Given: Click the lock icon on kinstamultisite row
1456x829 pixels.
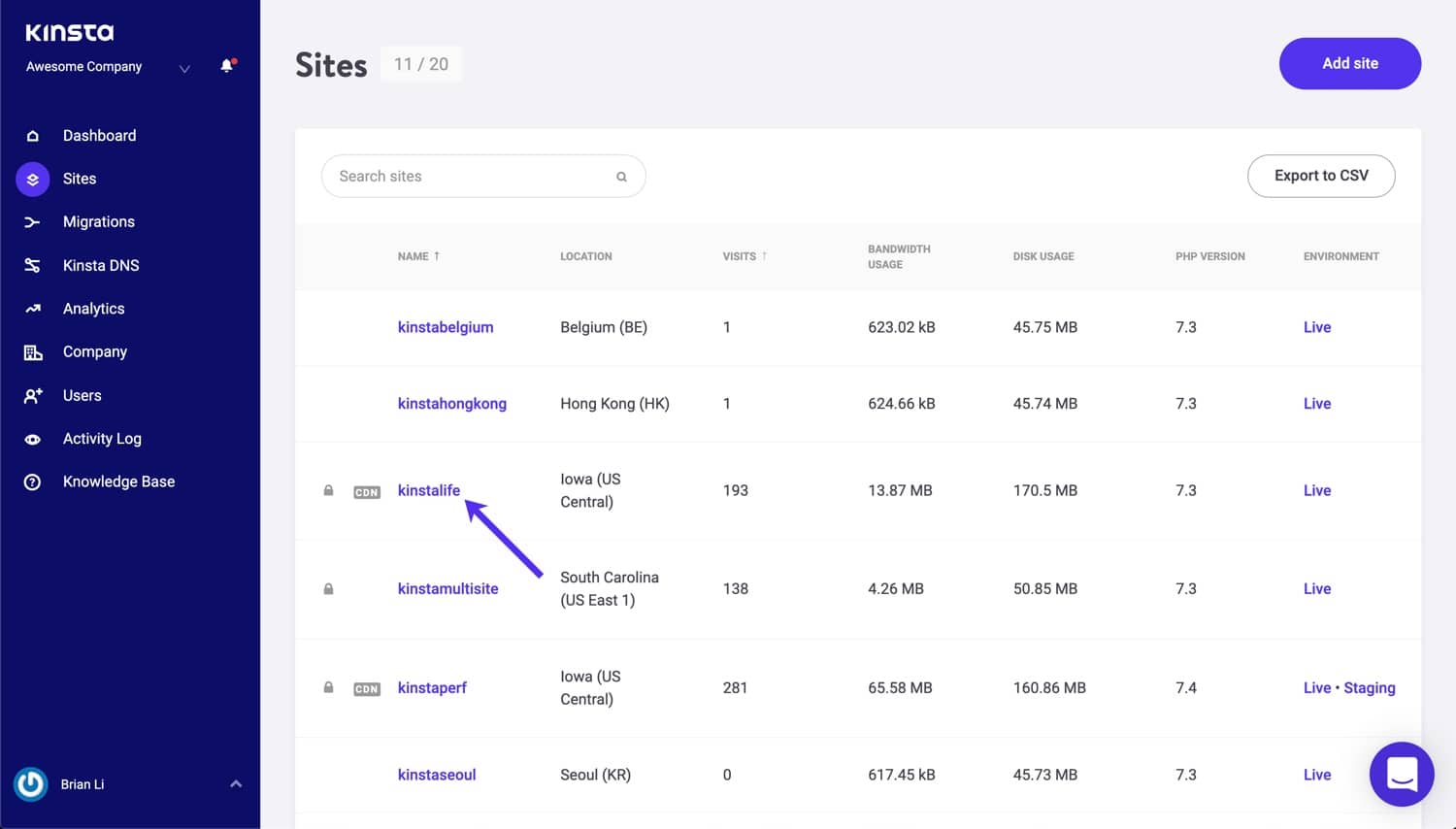Looking at the screenshot, I should coord(328,589).
